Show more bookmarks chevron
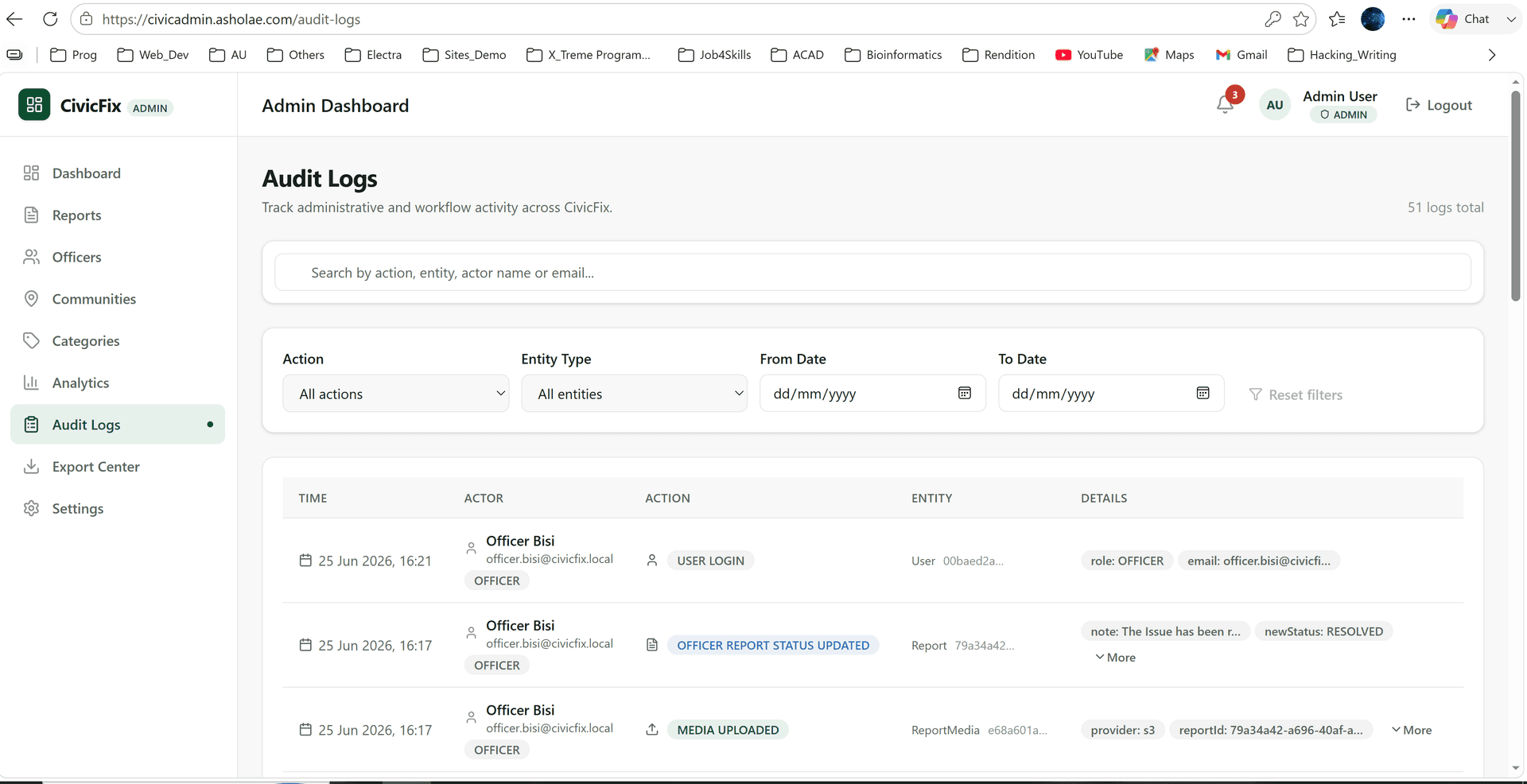1527x784 pixels. tap(1492, 55)
